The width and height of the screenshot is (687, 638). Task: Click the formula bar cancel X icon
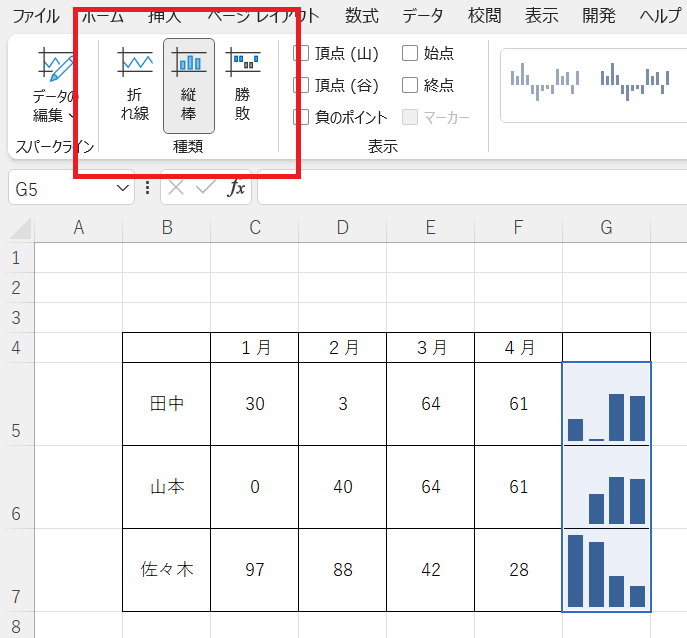[x=176, y=188]
